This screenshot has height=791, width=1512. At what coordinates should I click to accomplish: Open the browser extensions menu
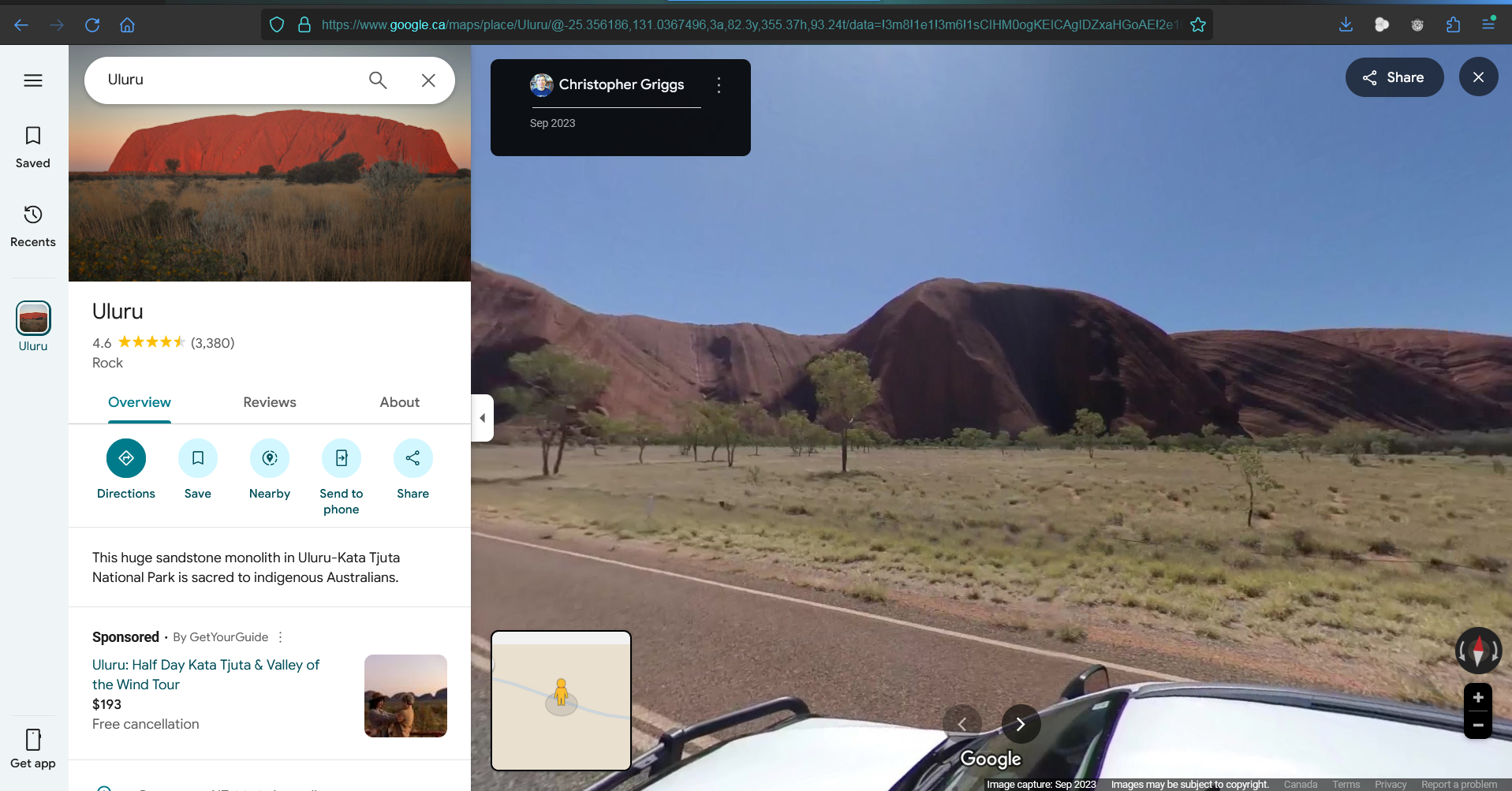pos(1453,24)
